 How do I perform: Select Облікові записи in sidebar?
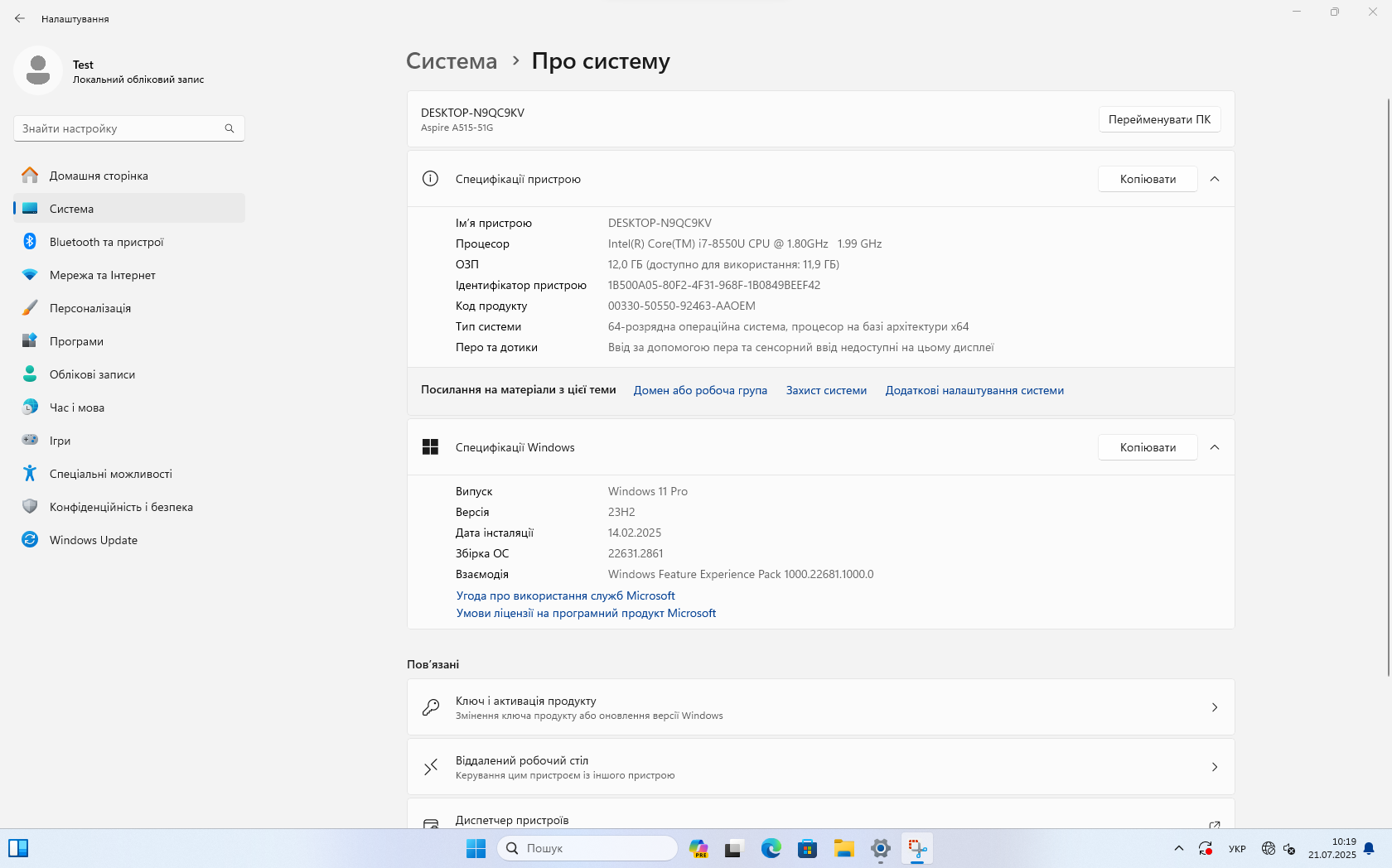(92, 374)
